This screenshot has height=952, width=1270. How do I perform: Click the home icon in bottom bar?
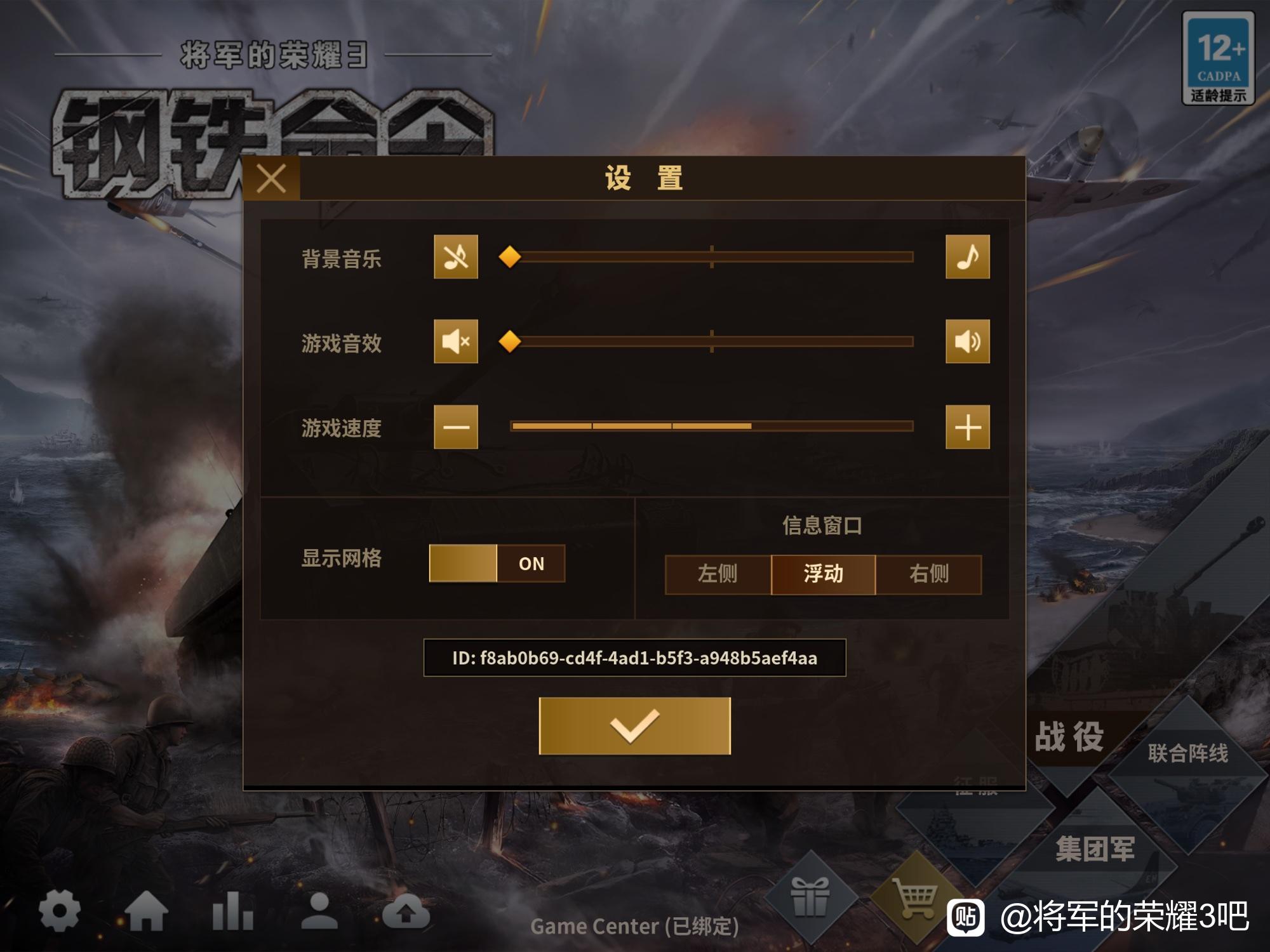pyautogui.click(x=147, y=911)
